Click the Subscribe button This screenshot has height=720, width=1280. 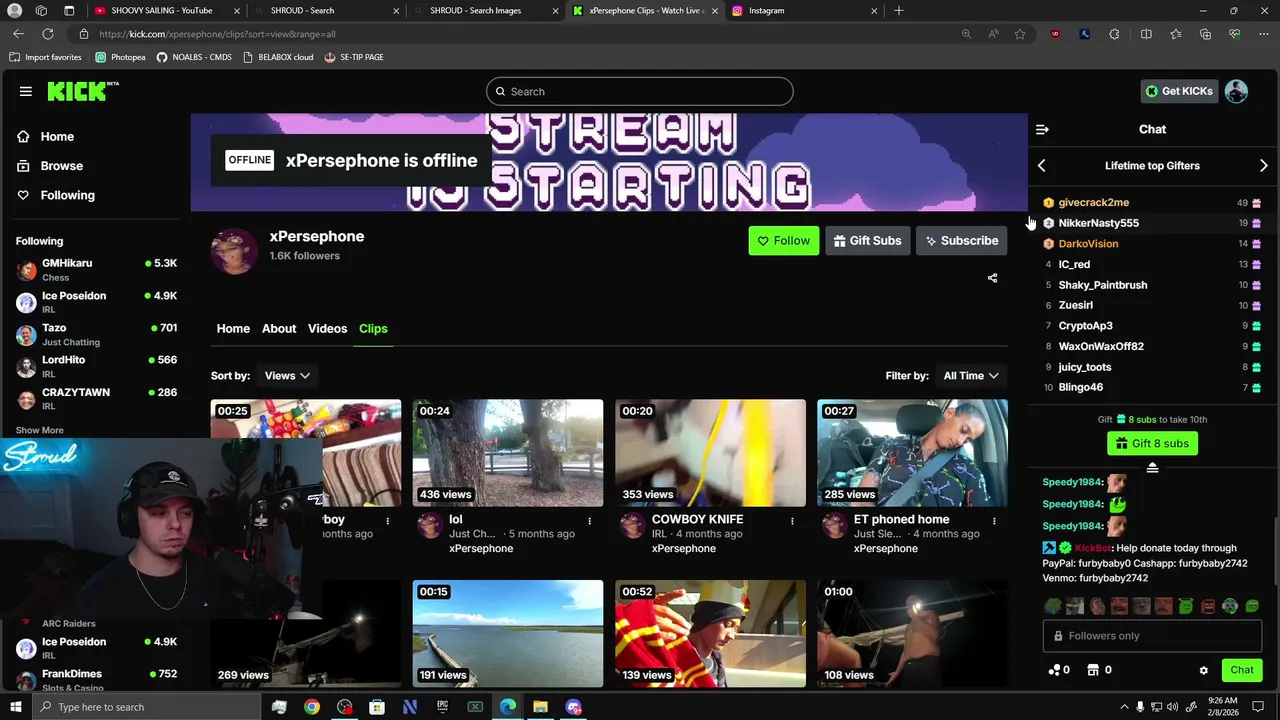point(961,241)
